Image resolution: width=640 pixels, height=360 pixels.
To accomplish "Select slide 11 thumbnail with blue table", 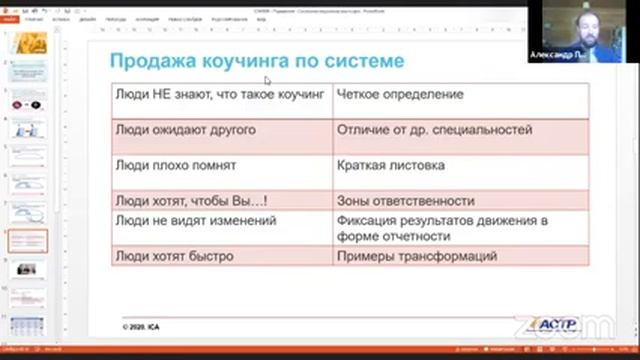I will 28,326.
